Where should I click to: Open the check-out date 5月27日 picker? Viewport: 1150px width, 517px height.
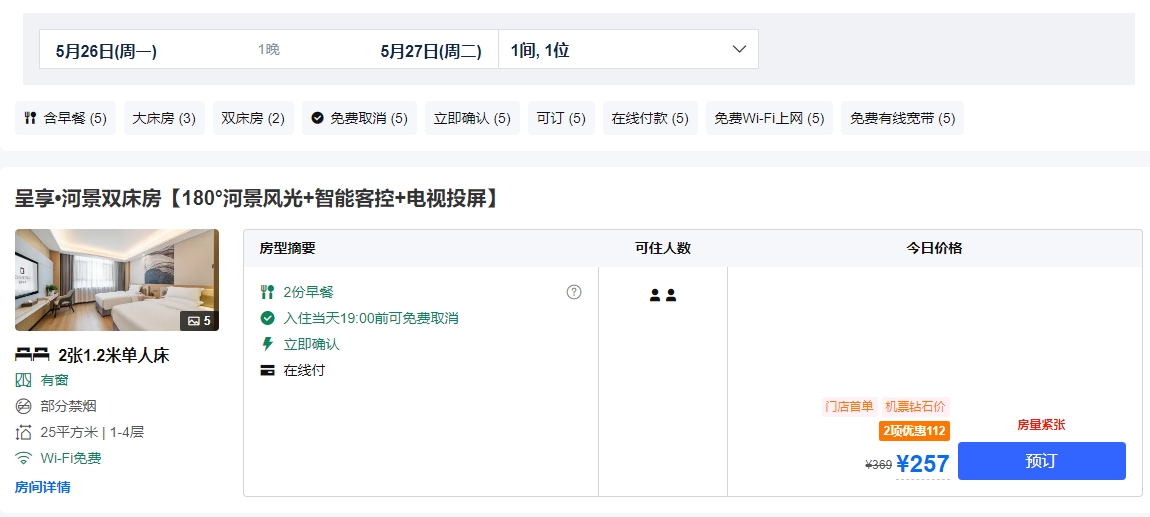click(x=431, y=50)
